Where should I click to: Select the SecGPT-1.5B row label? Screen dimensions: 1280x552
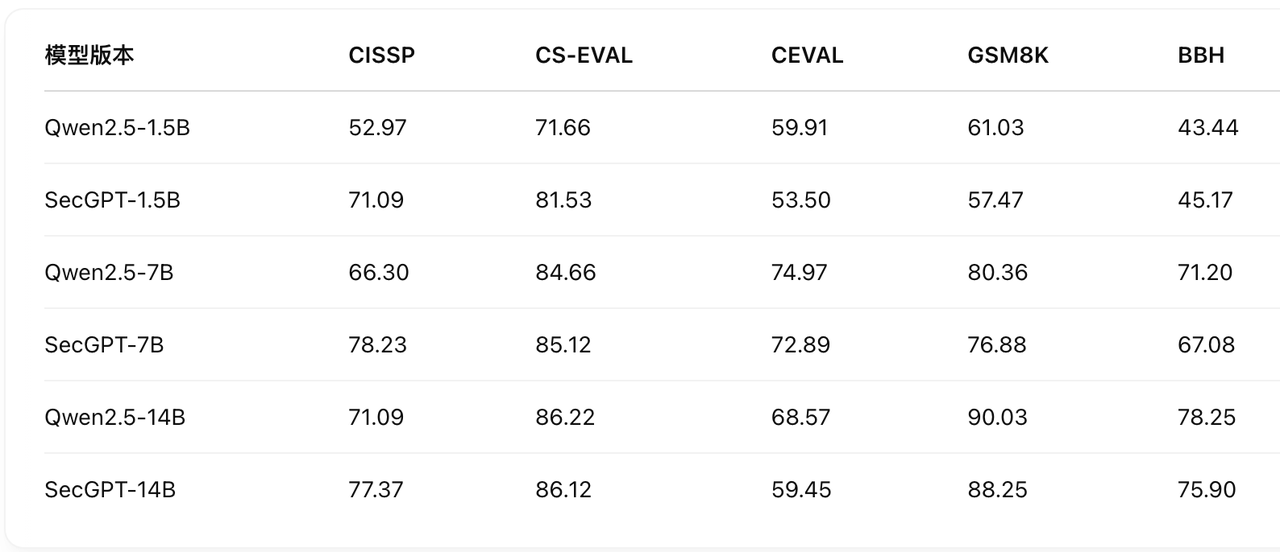[x=113, y=200]
